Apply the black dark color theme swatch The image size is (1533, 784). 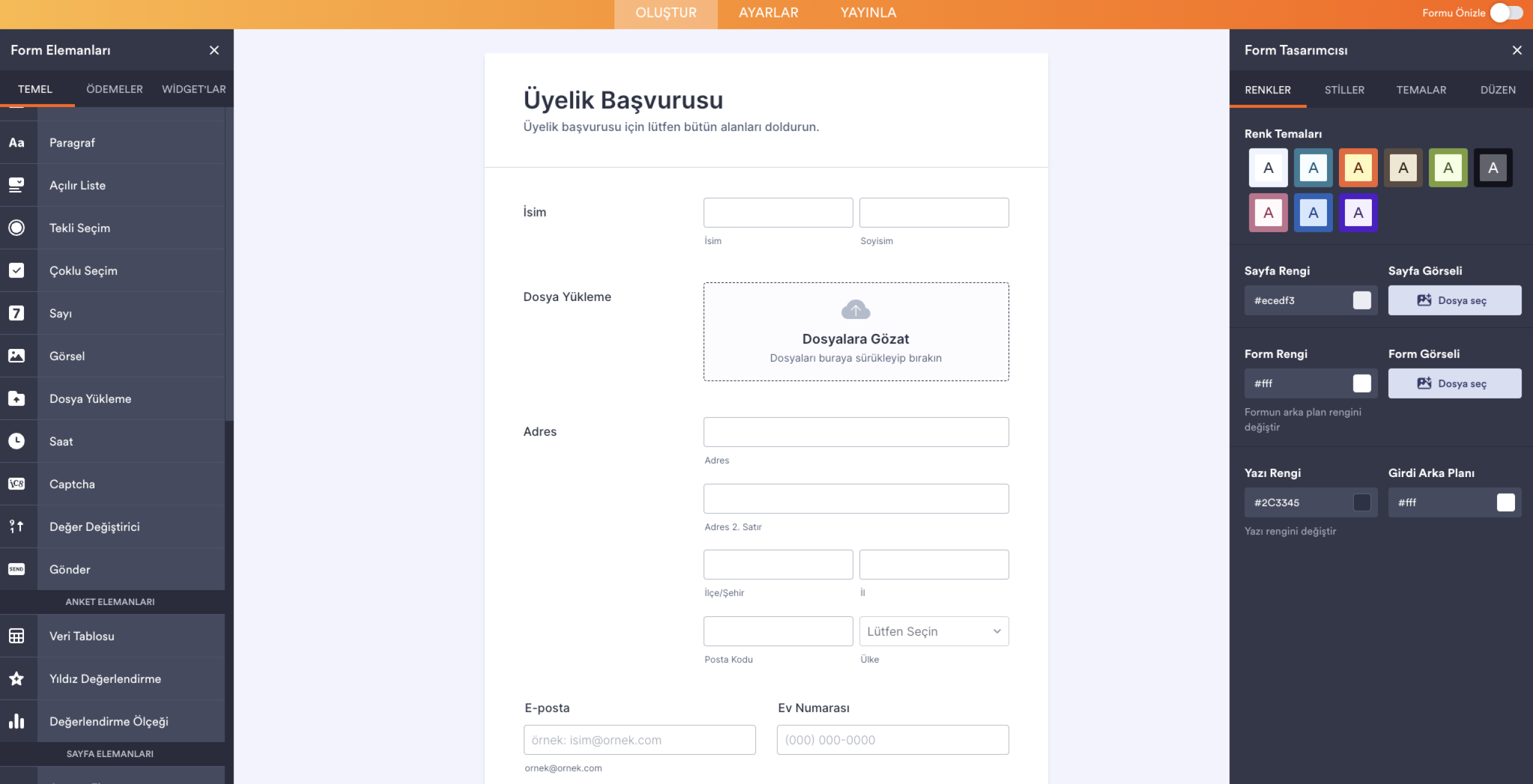[1493, 168]
